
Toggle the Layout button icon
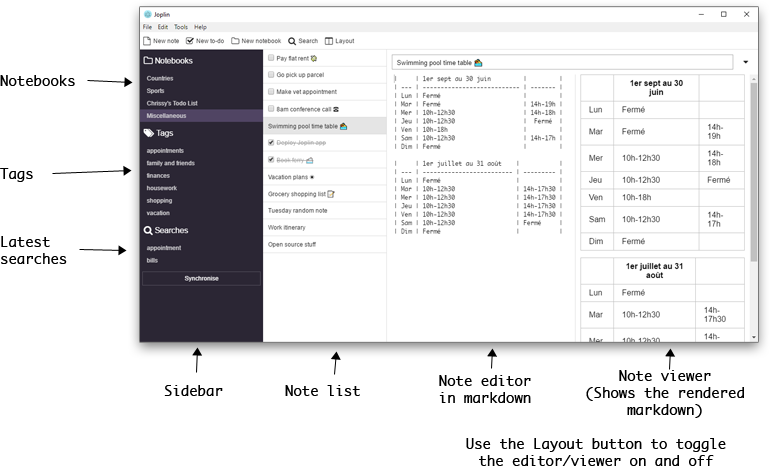coord(329,41)
